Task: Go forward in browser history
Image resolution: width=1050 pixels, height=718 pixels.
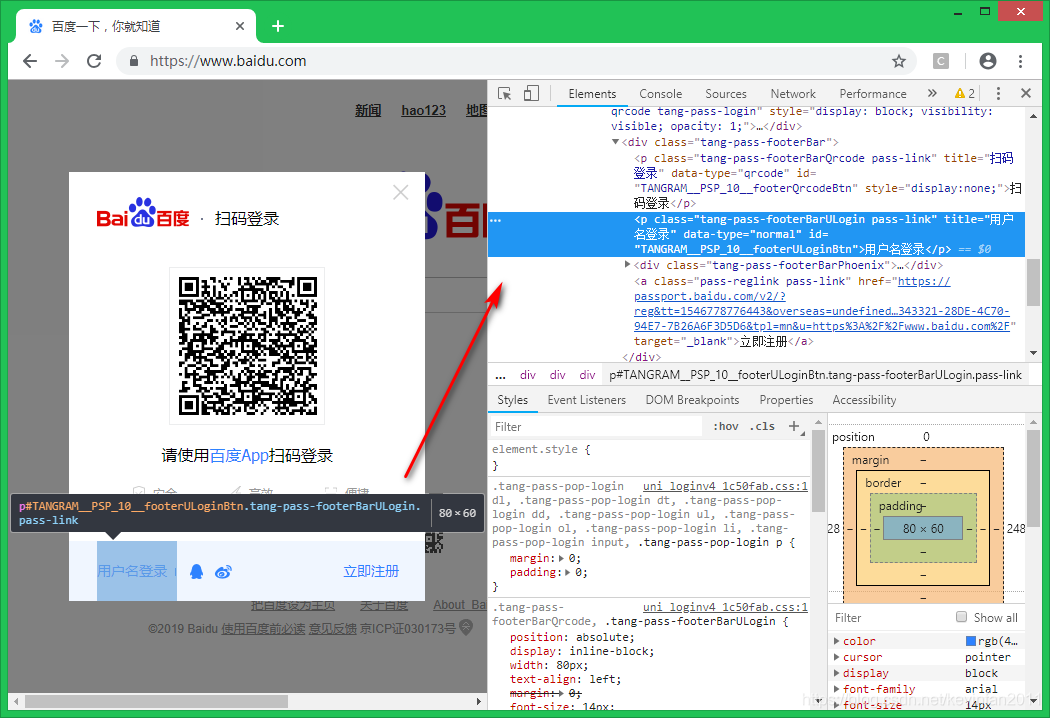Action: coord(62,61)
